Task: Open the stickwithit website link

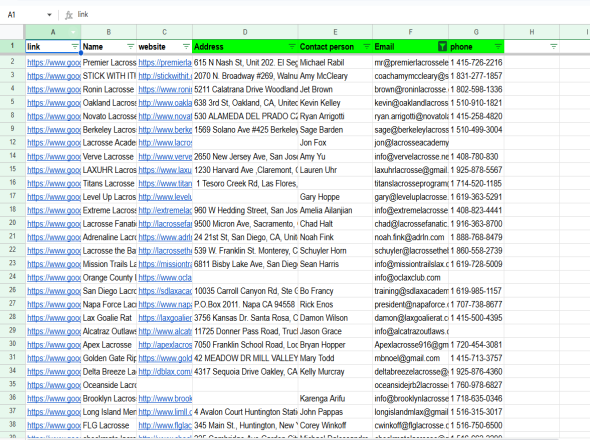Action: click(165, 76)
